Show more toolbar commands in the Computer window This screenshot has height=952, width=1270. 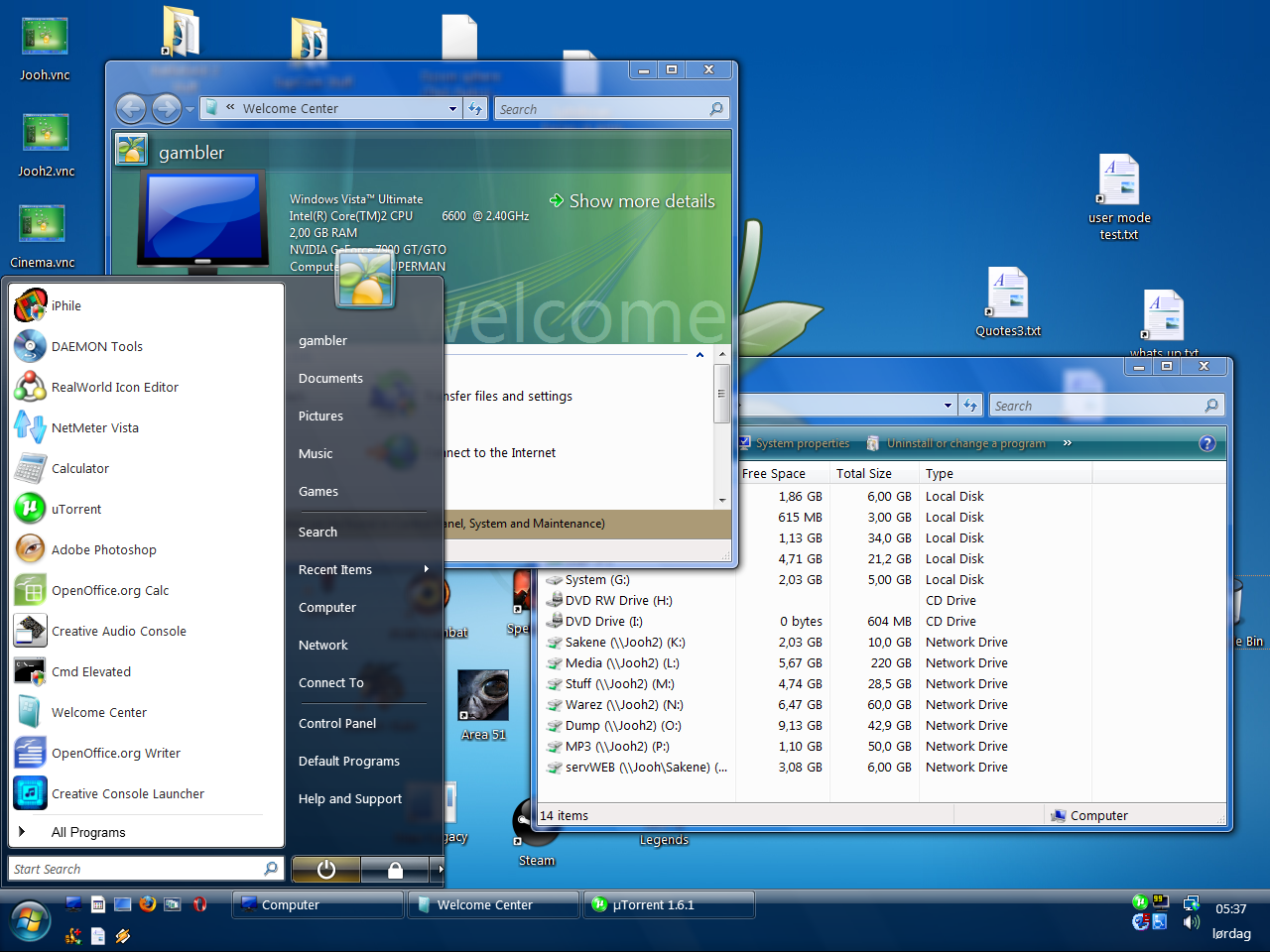pyautogui.click(x=1068, y=443)
